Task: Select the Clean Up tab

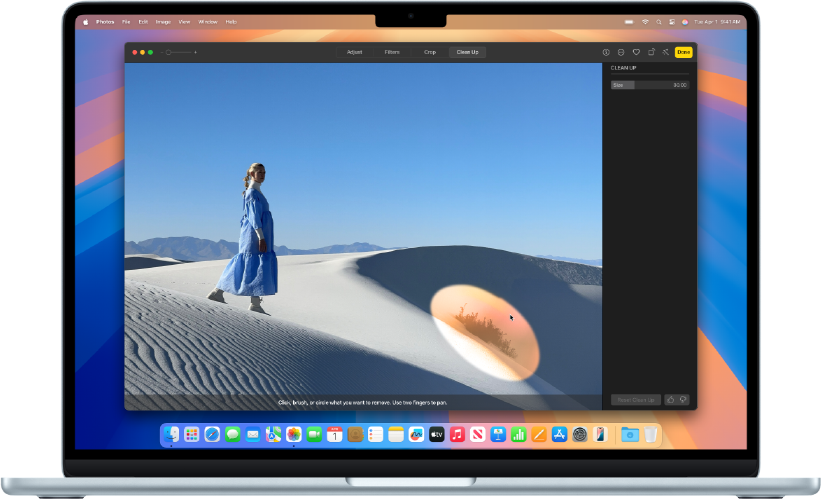Action: (468, 52)
